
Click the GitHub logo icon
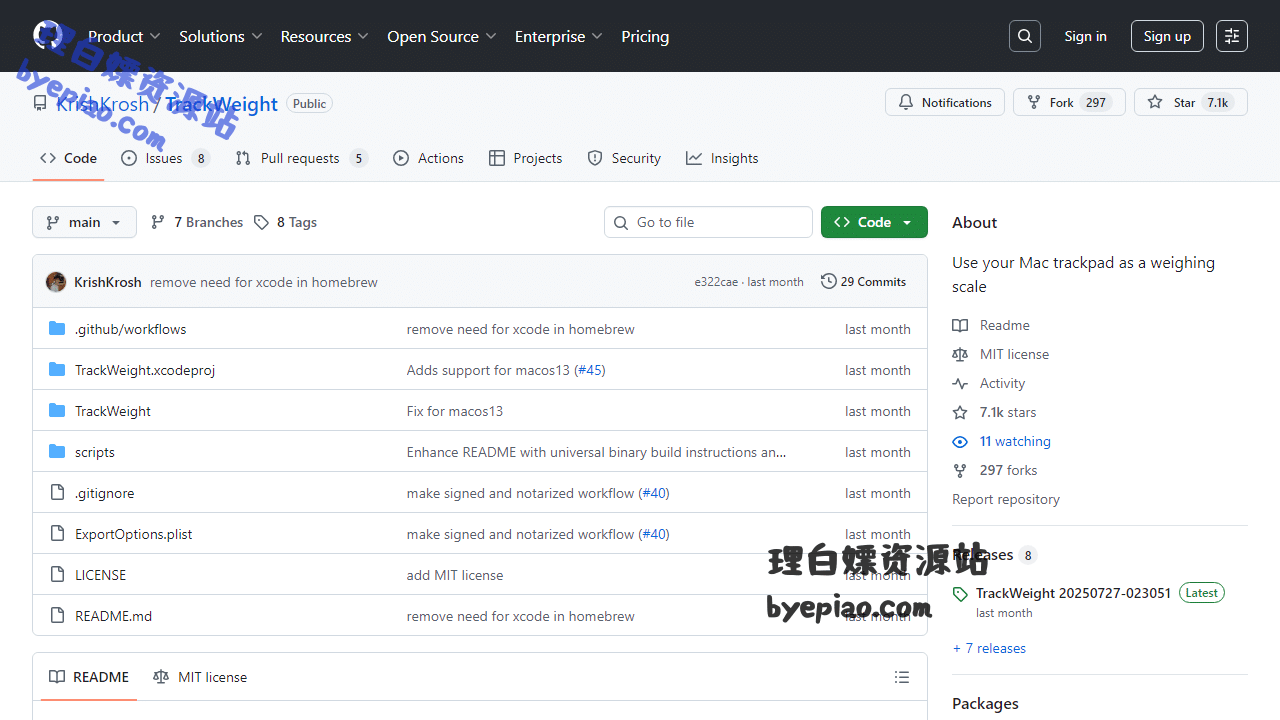48,36
